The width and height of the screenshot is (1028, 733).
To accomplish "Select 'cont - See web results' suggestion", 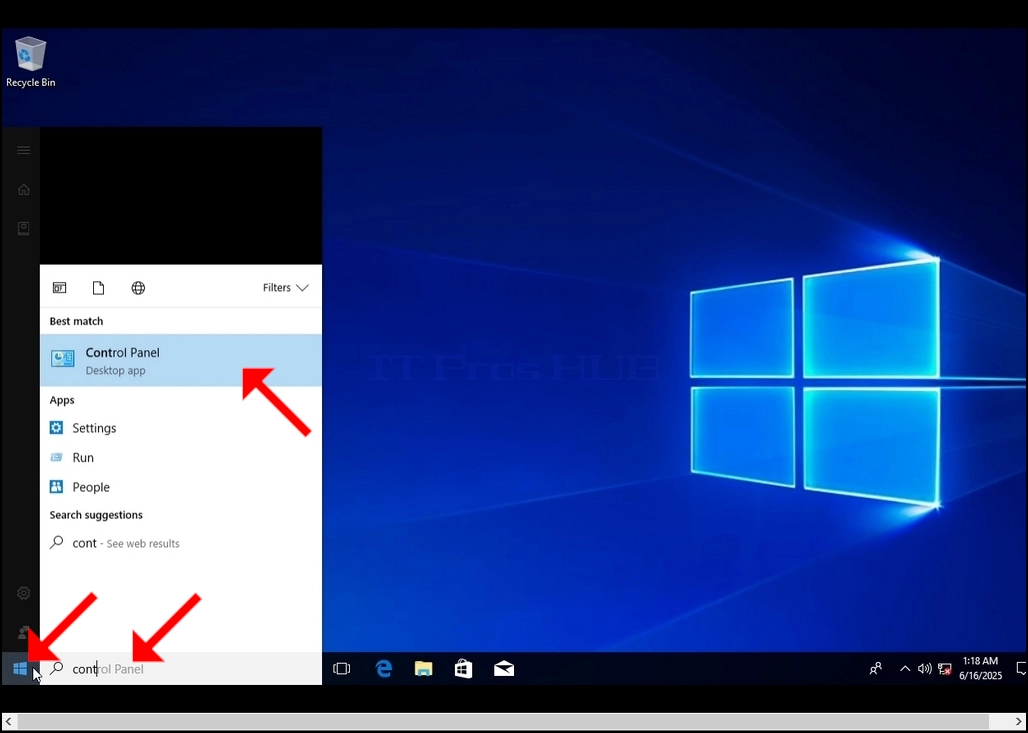I will coord(181,543).
